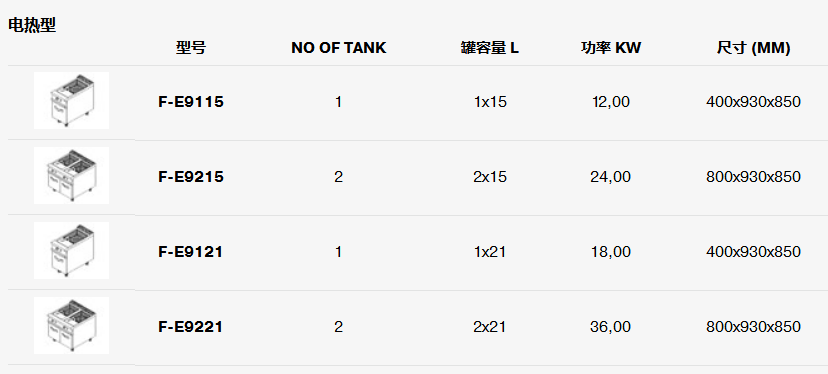Open the F-E9115 fryer product thumbnail

[71, 100]
